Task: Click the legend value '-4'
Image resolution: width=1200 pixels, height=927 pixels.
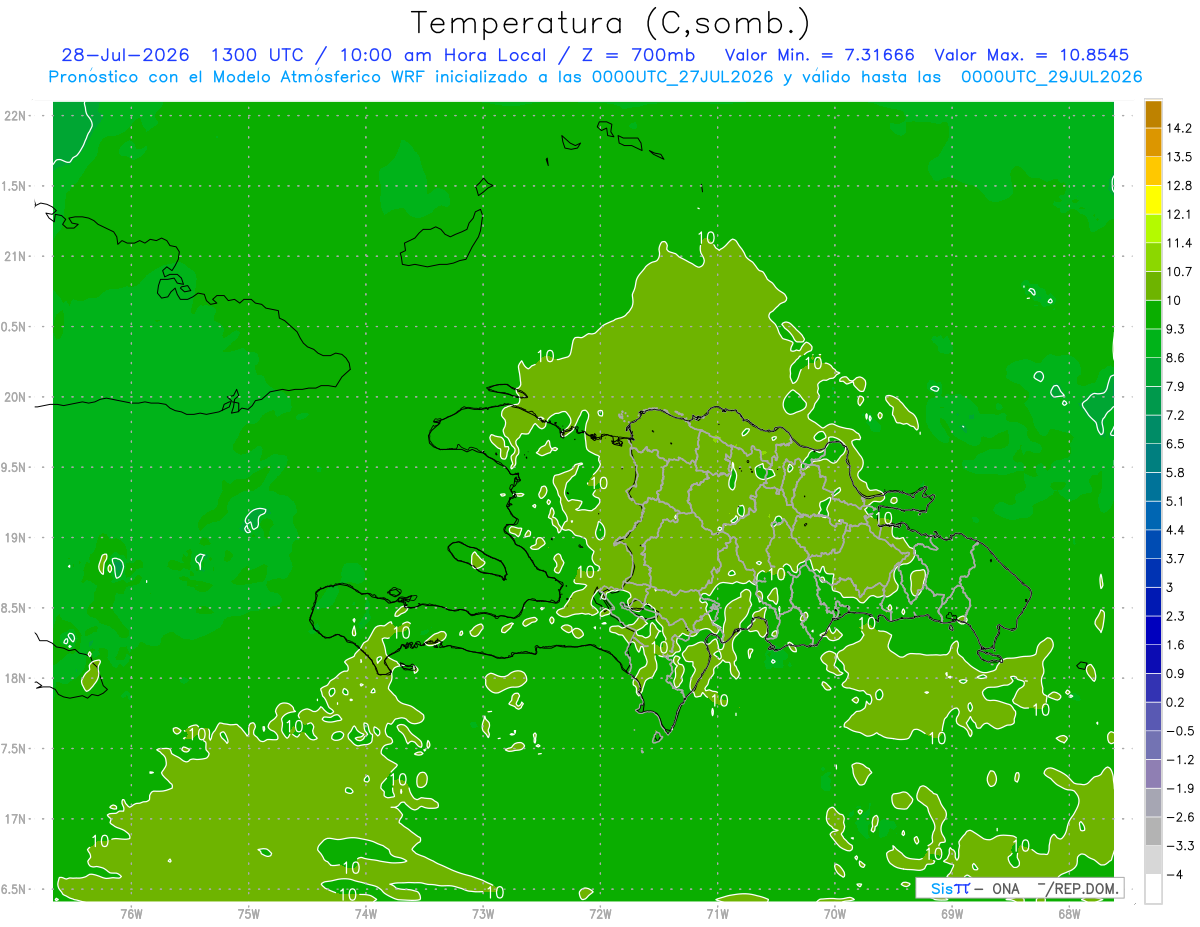Action: pos(1175,875)
